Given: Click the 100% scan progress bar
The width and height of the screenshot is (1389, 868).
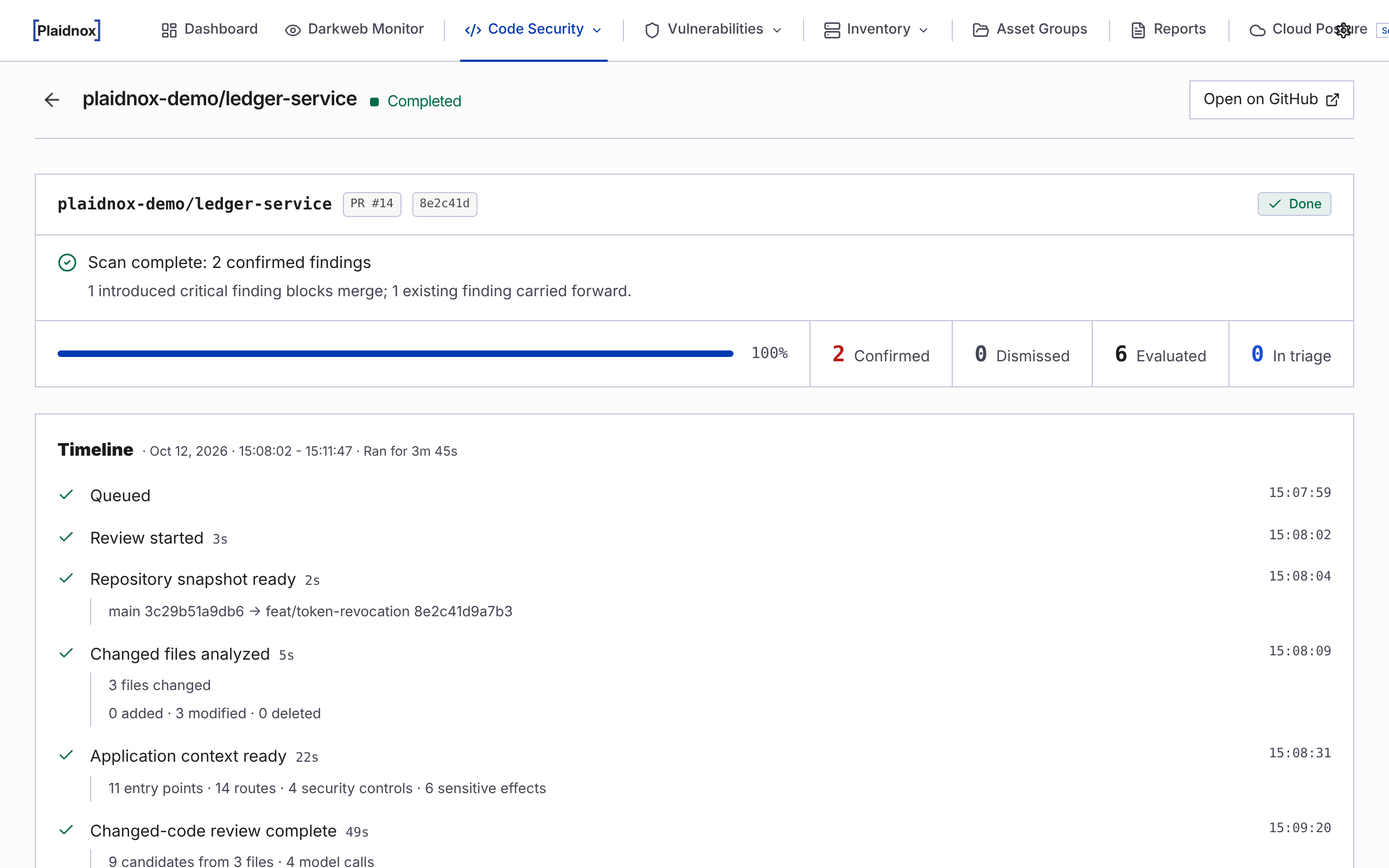Looking at the screenshot, I should [395, 354].
